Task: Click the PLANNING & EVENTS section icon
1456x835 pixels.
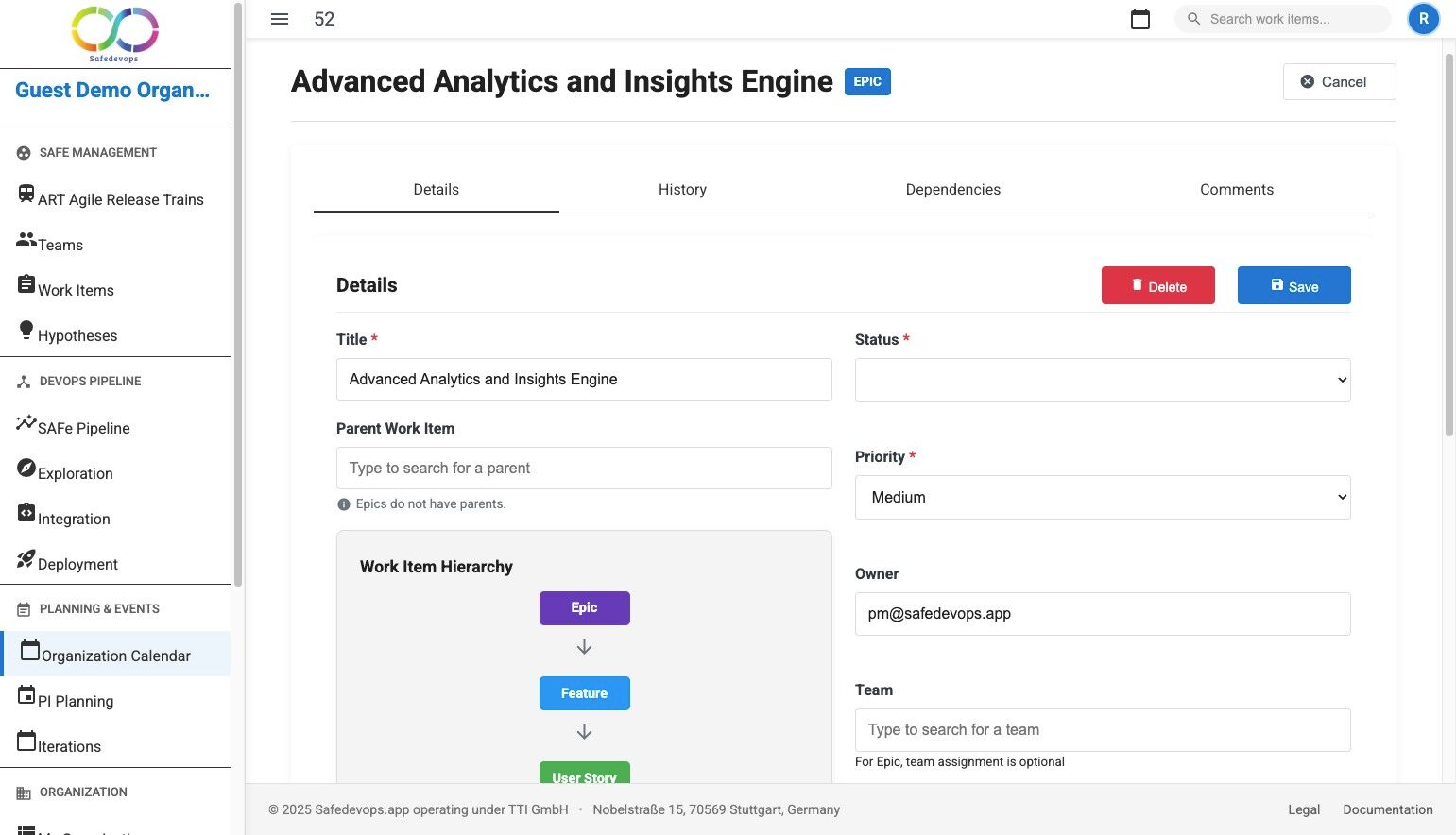Action: [x=24, y=610]
